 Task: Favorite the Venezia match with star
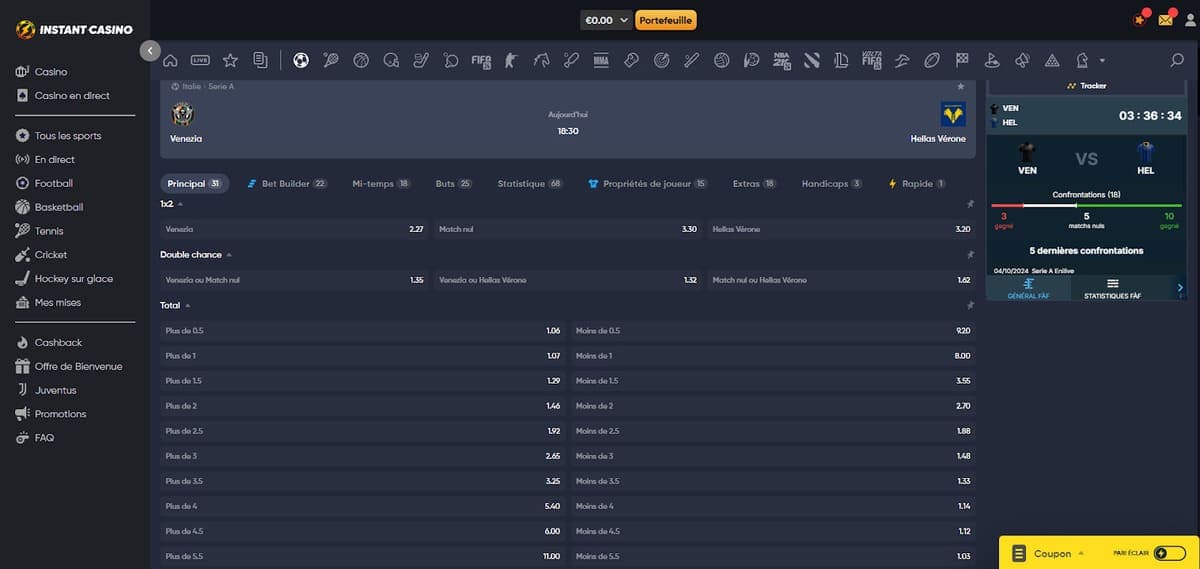(961, 86)
